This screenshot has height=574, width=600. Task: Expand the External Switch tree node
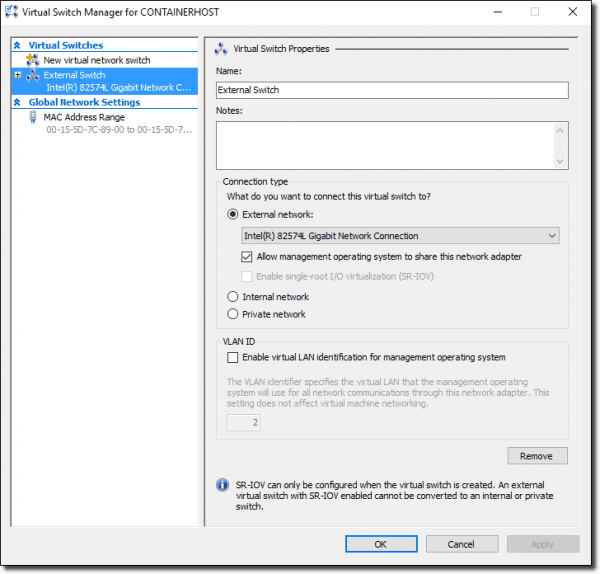[x=18, y=75]
